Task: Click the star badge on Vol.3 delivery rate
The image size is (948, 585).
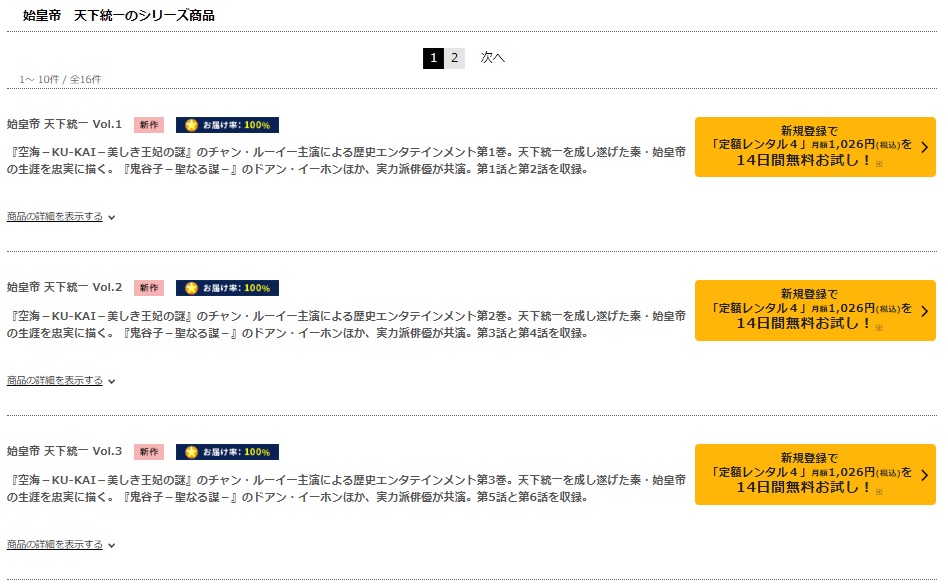Action: coord(192,452)
